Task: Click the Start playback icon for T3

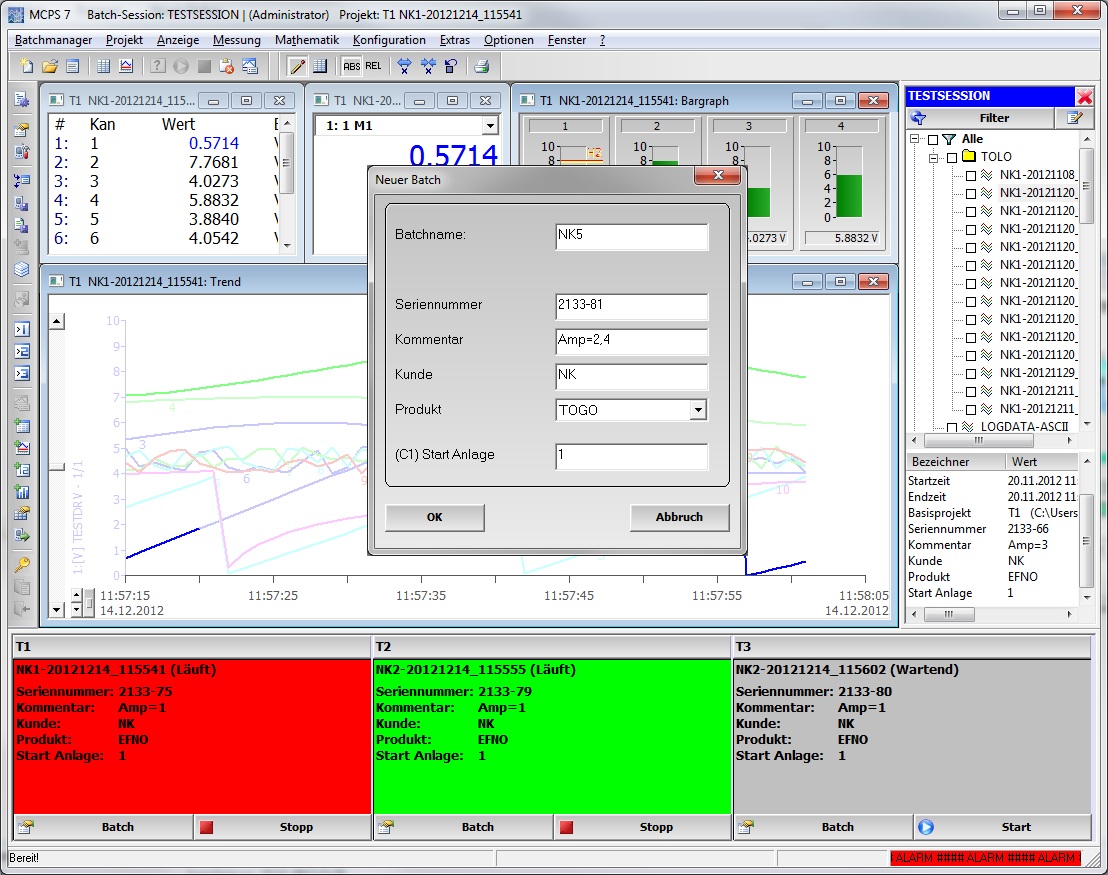Action: [925, 827]
